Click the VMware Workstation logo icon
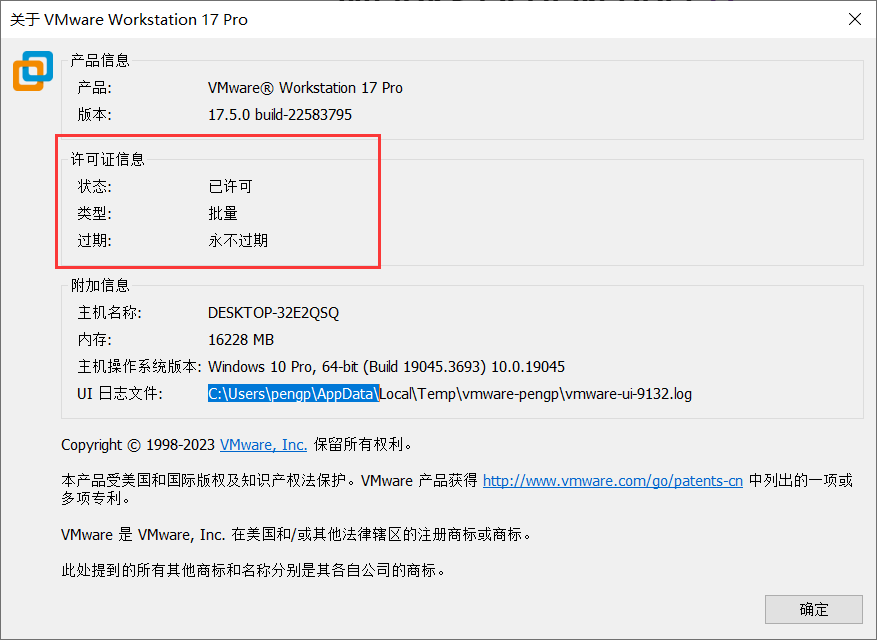This screenshot has width=877, height=640. pos(33,70)
